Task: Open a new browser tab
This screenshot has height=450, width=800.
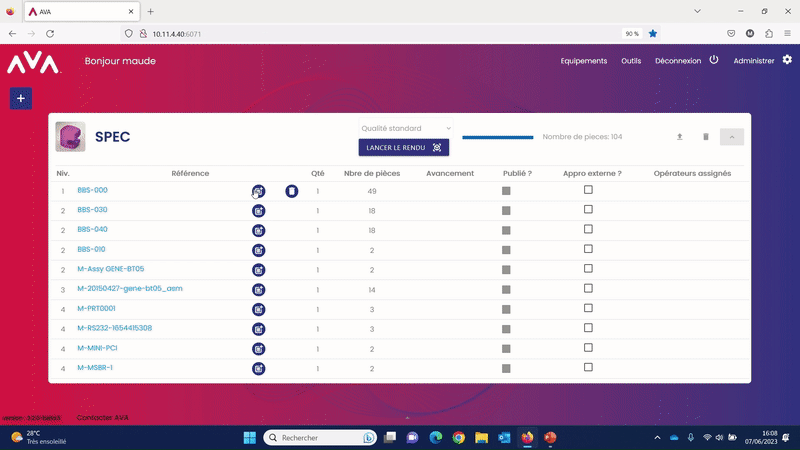Action: click(151, 12)
